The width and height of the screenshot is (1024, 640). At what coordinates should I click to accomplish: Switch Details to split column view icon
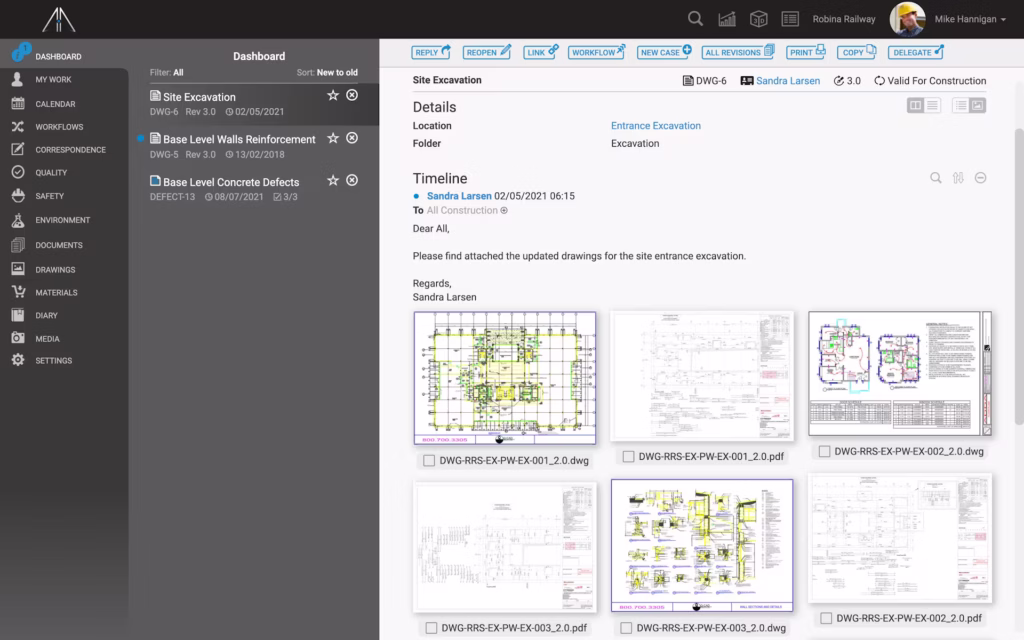pyautogui.click(x=916, y=105)
